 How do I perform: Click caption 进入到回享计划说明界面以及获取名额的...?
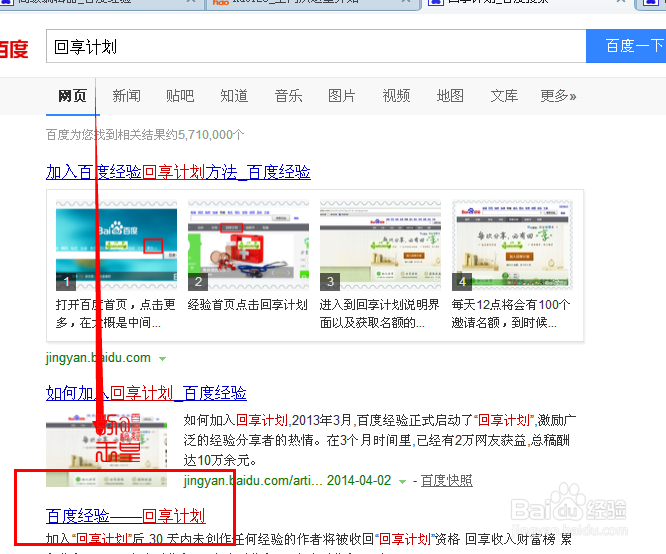pyautogui.click(x=379, y=314)
